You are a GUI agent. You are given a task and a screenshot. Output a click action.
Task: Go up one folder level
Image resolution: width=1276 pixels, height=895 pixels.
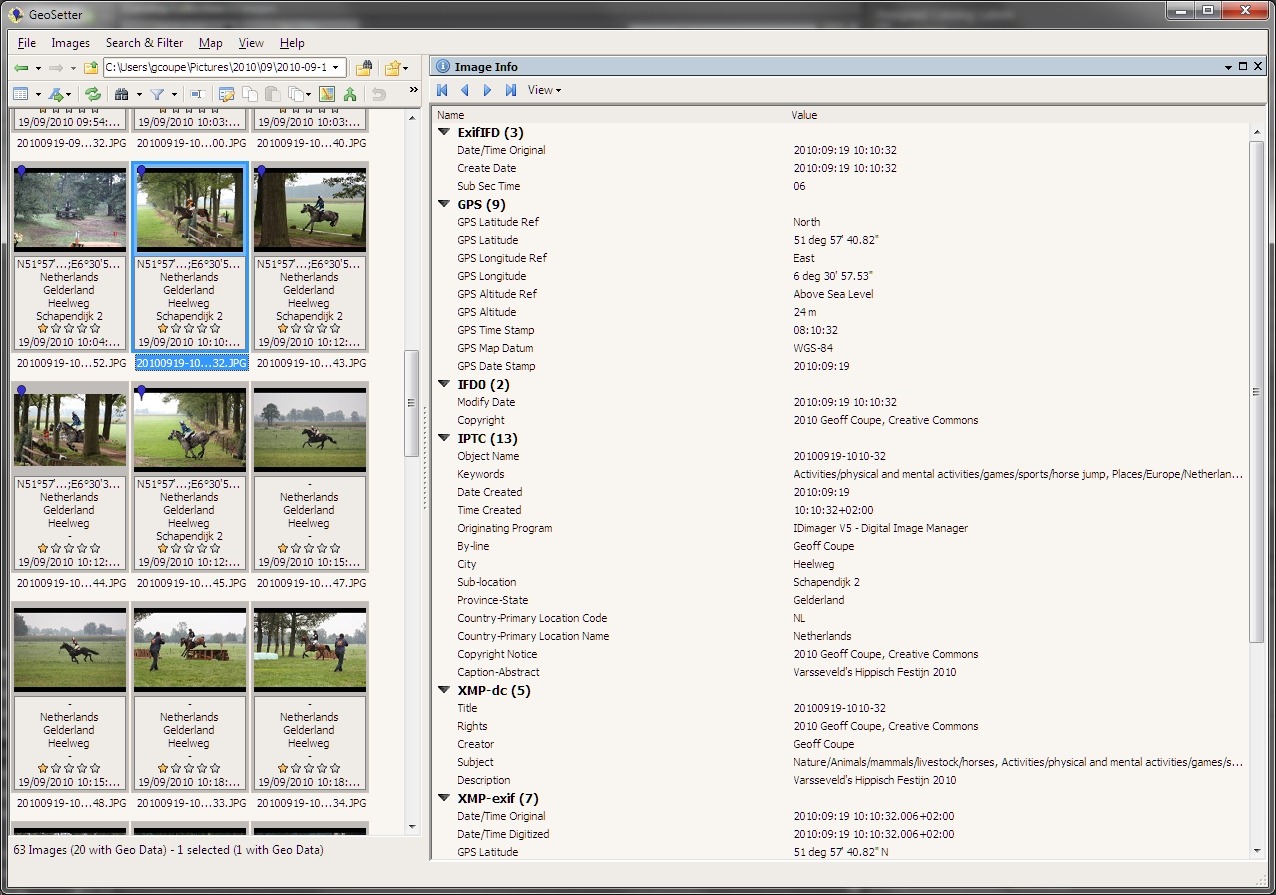91,68
